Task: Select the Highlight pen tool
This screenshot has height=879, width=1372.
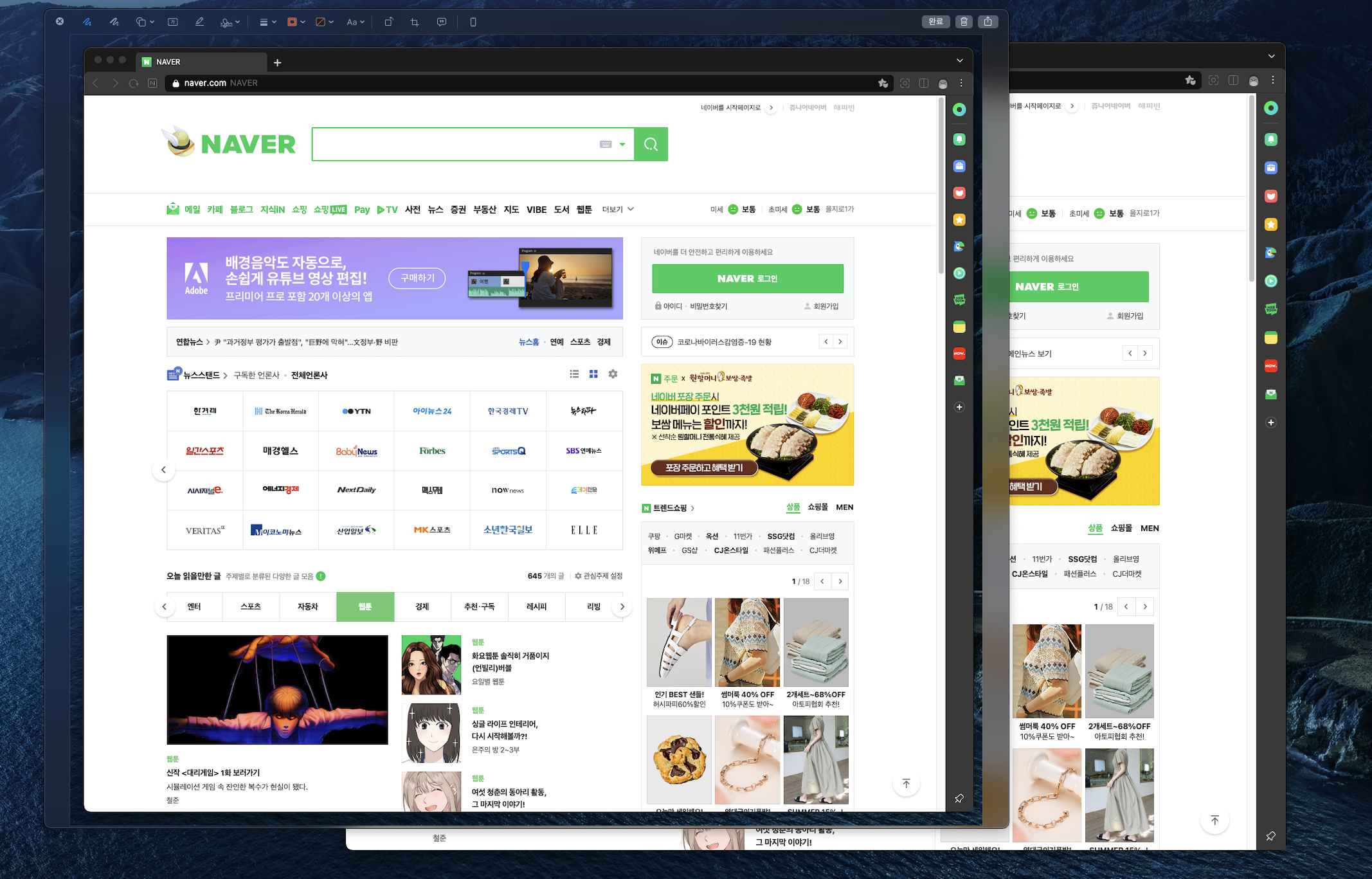Action: [x=199, y=22]
